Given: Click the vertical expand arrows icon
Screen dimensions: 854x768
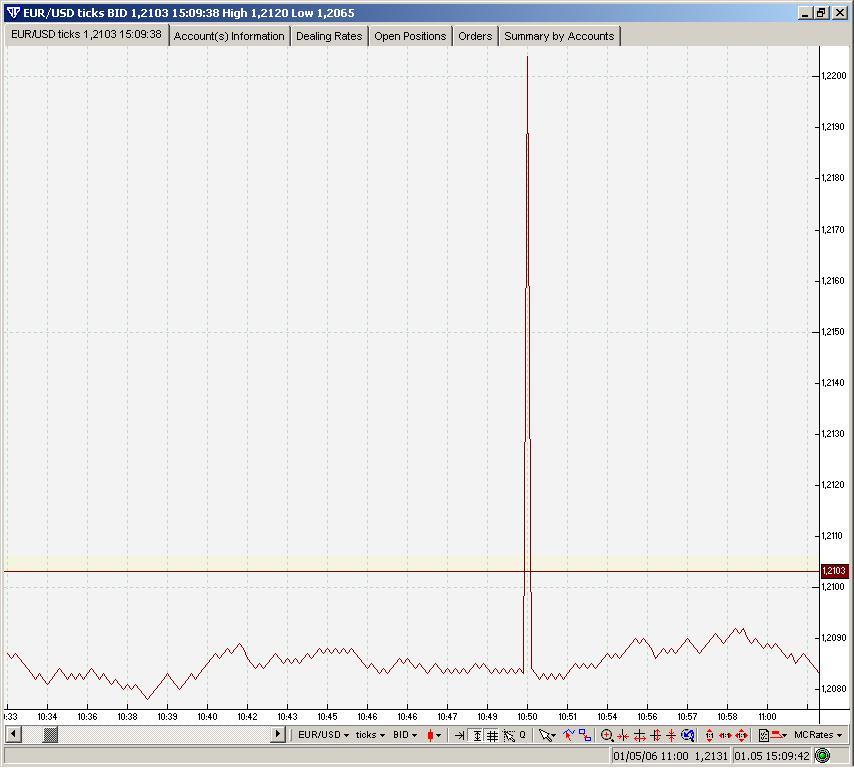Looking at the screenshot, I should tap(656, 735).
